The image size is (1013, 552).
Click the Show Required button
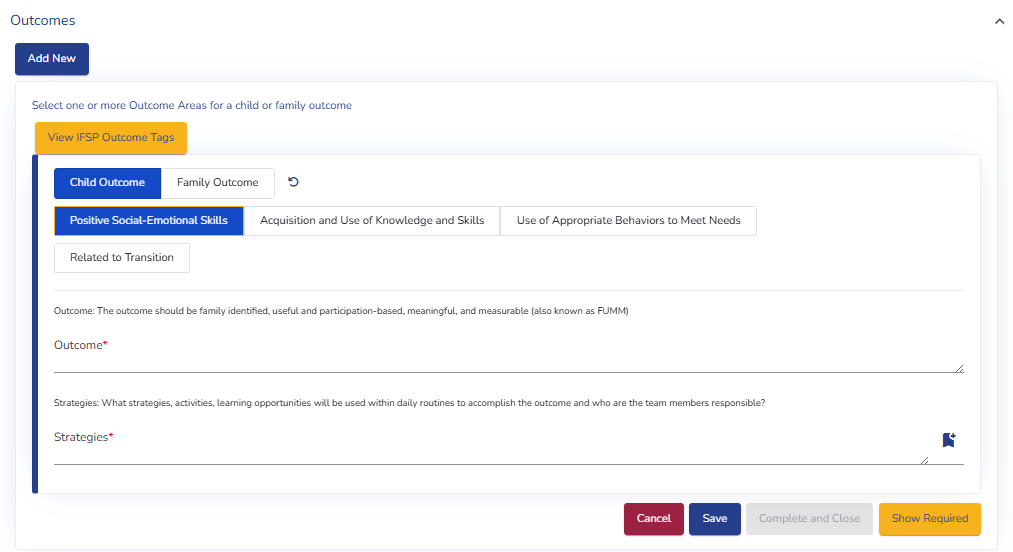(929, 519)
